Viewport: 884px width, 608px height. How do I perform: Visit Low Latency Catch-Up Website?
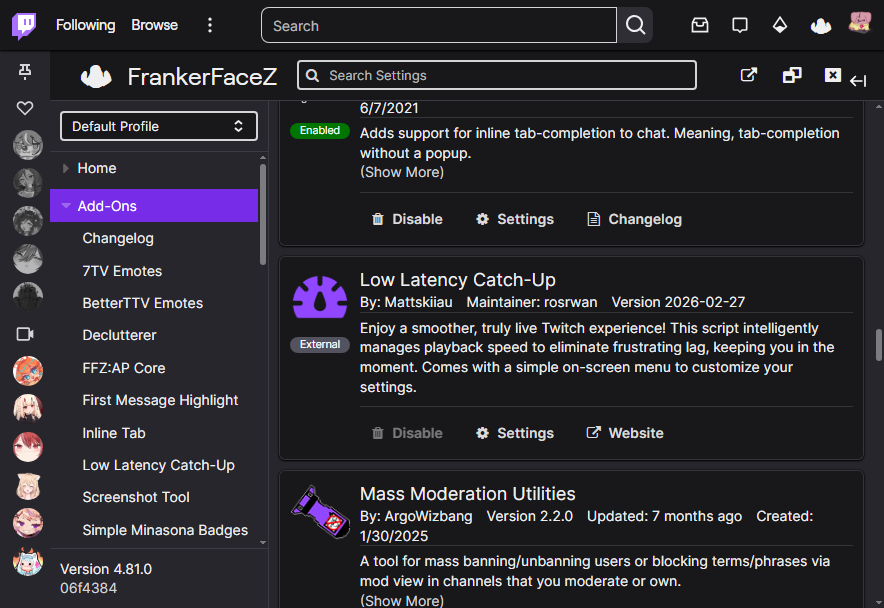click(x=625, y=433)
